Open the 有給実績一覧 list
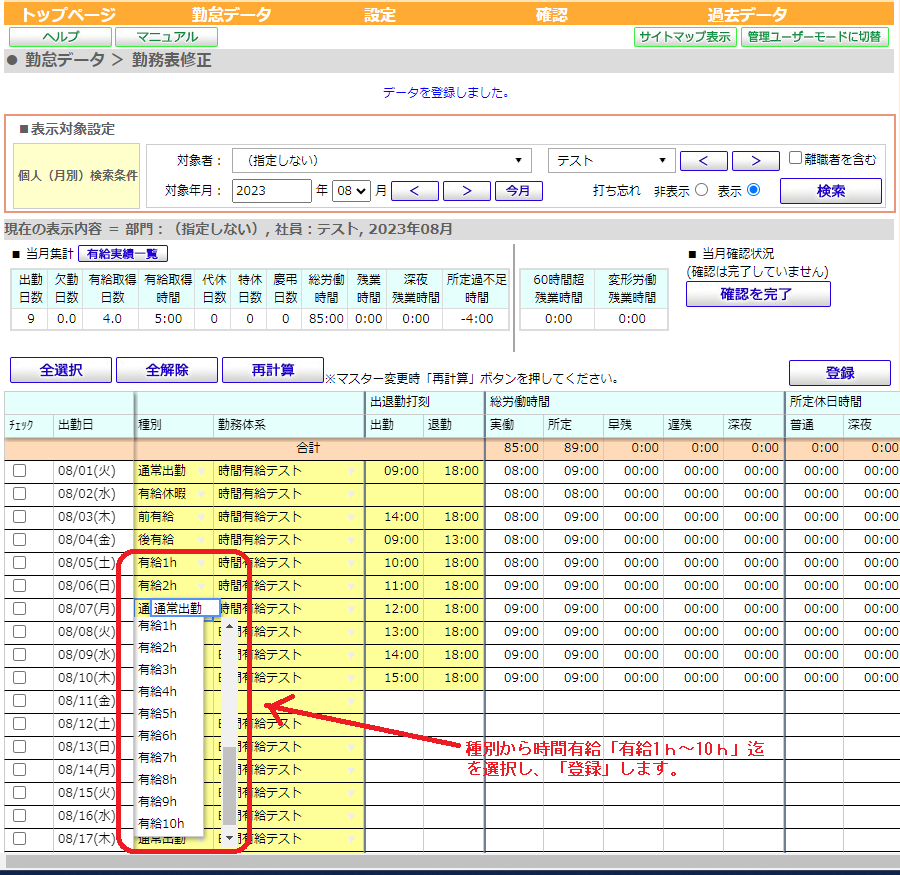The height and width of the screenshot is (875, 900). pos(123,253)
